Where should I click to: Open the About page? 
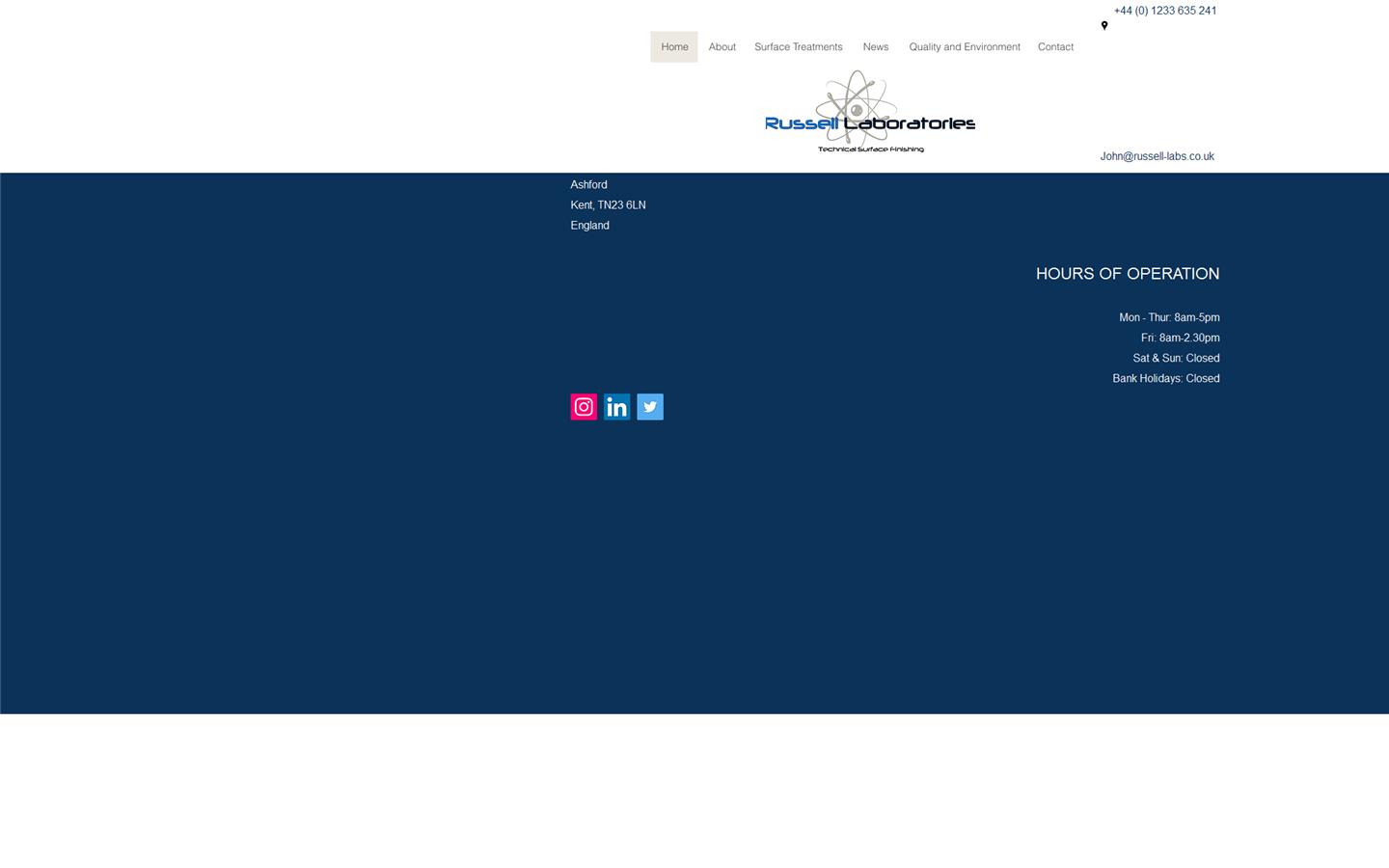[722, 47]
